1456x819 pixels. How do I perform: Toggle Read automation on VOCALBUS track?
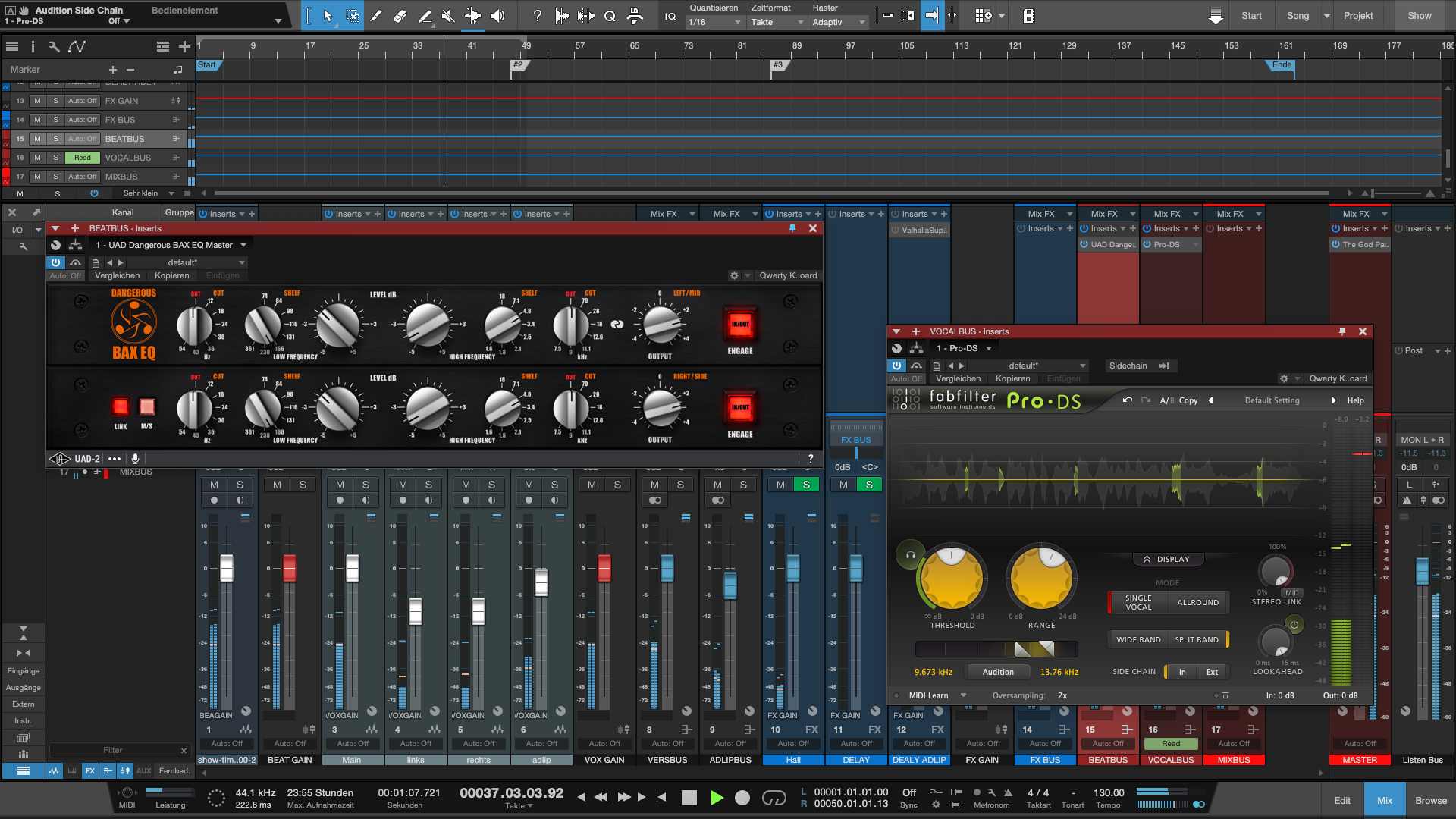[x=83, y=158]
